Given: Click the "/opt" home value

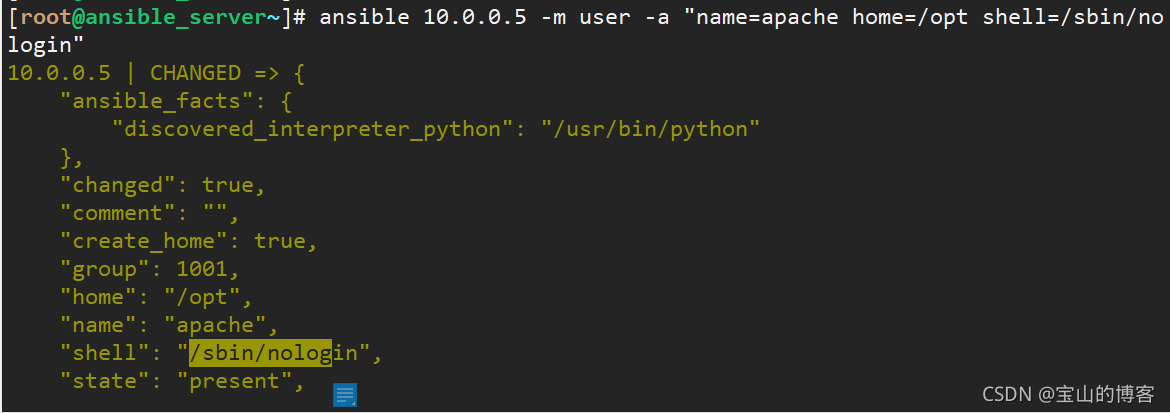Looking at the screenshot, I should pos(201,297).
